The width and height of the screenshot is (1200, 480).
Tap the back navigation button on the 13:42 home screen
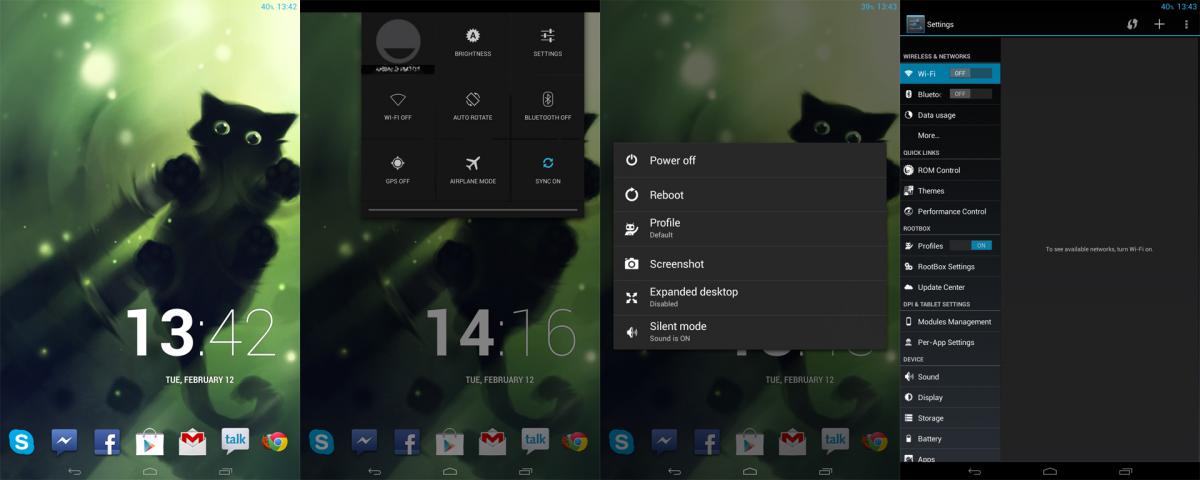coord(73,470)
